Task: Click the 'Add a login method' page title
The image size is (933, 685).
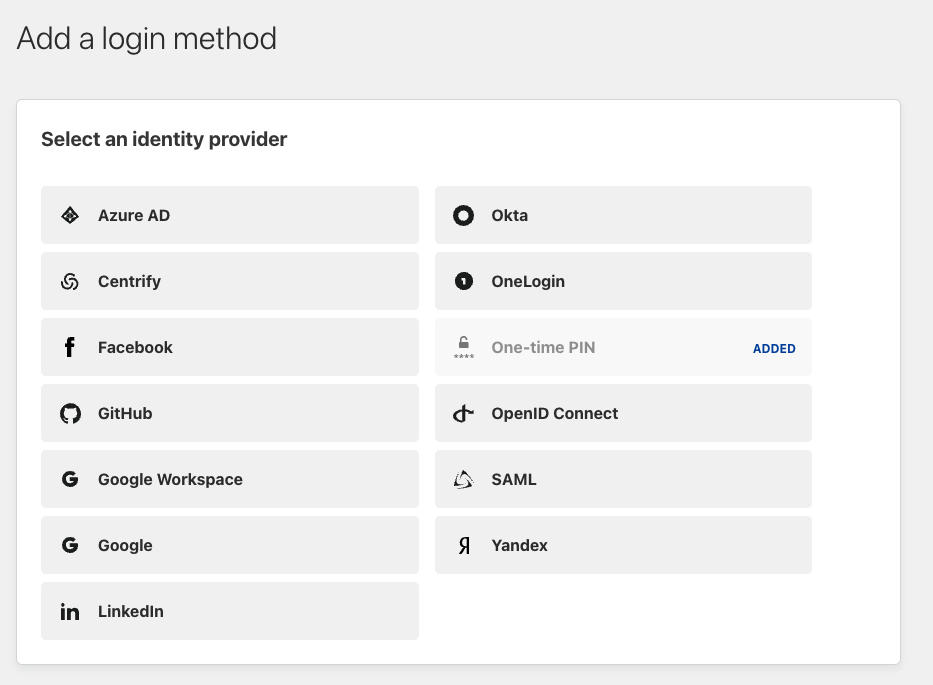Action: [x=147, y=39]
